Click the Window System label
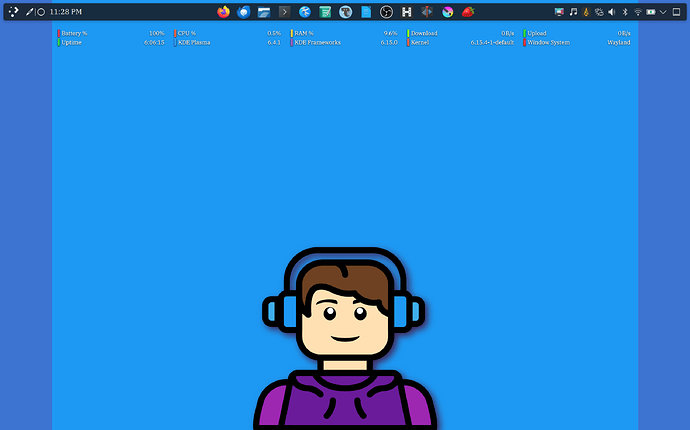 [549, 43]
